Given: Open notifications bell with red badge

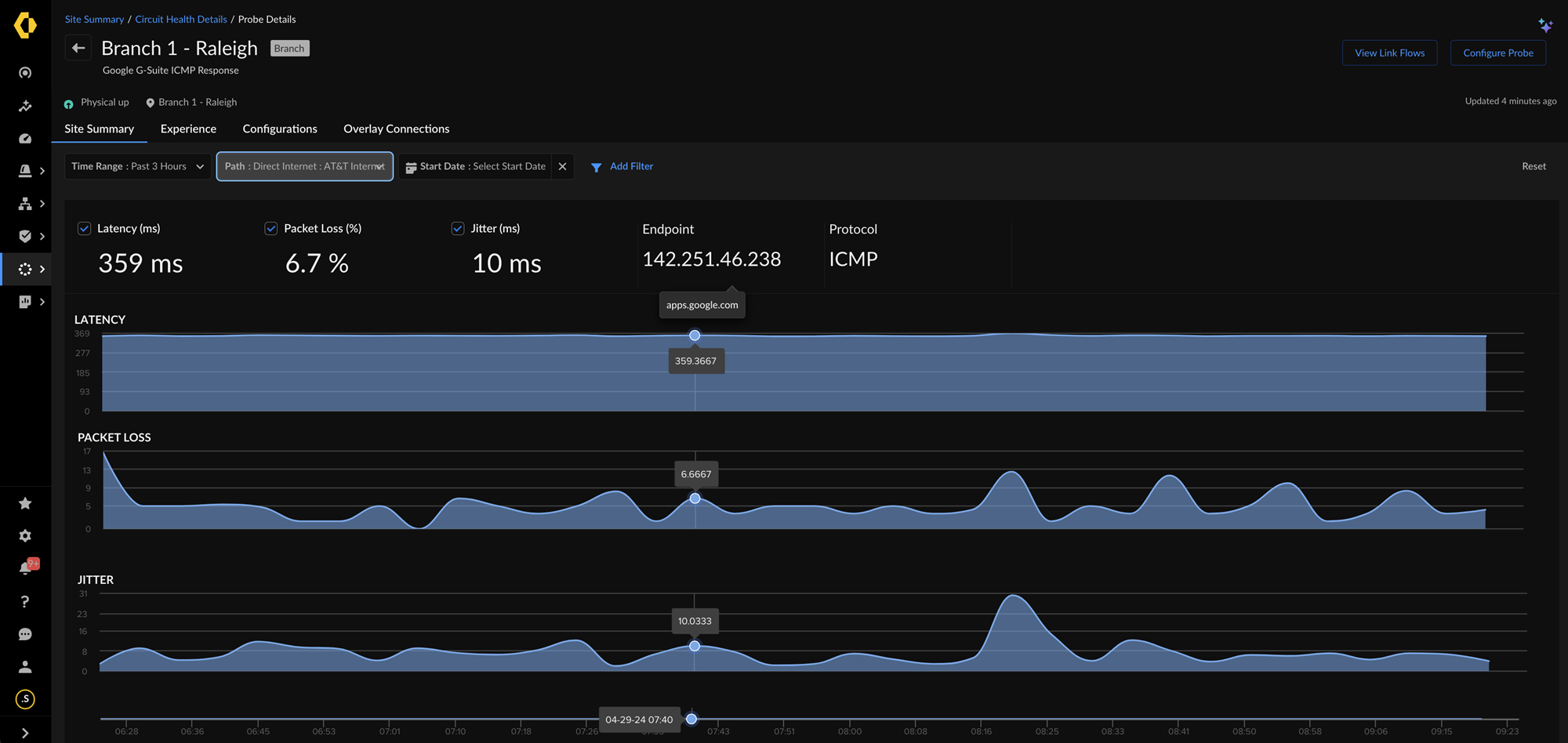Looking at the screenshot, I should tap(26, 568).
